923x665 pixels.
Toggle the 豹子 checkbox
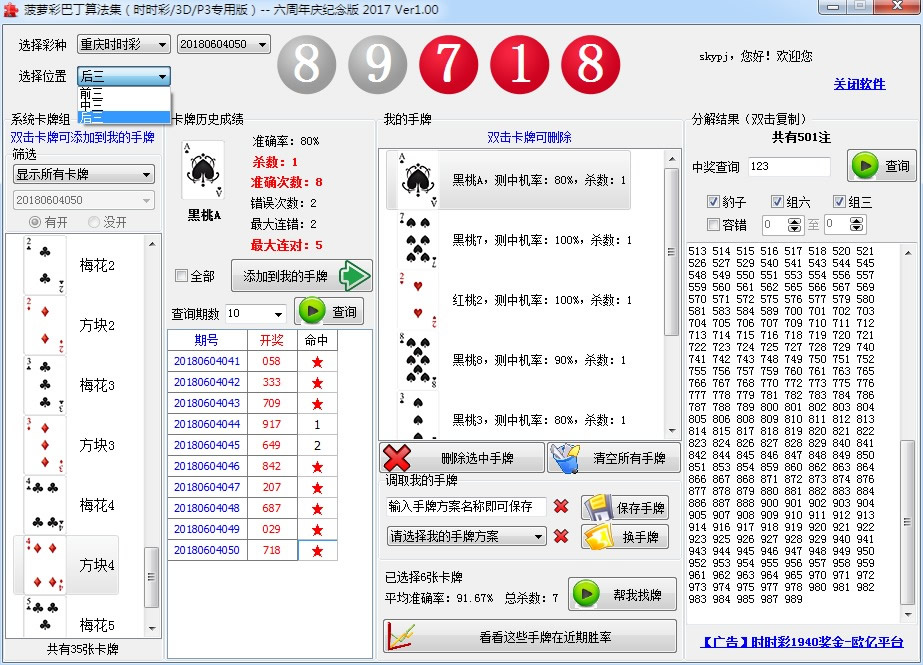[713, 201]
